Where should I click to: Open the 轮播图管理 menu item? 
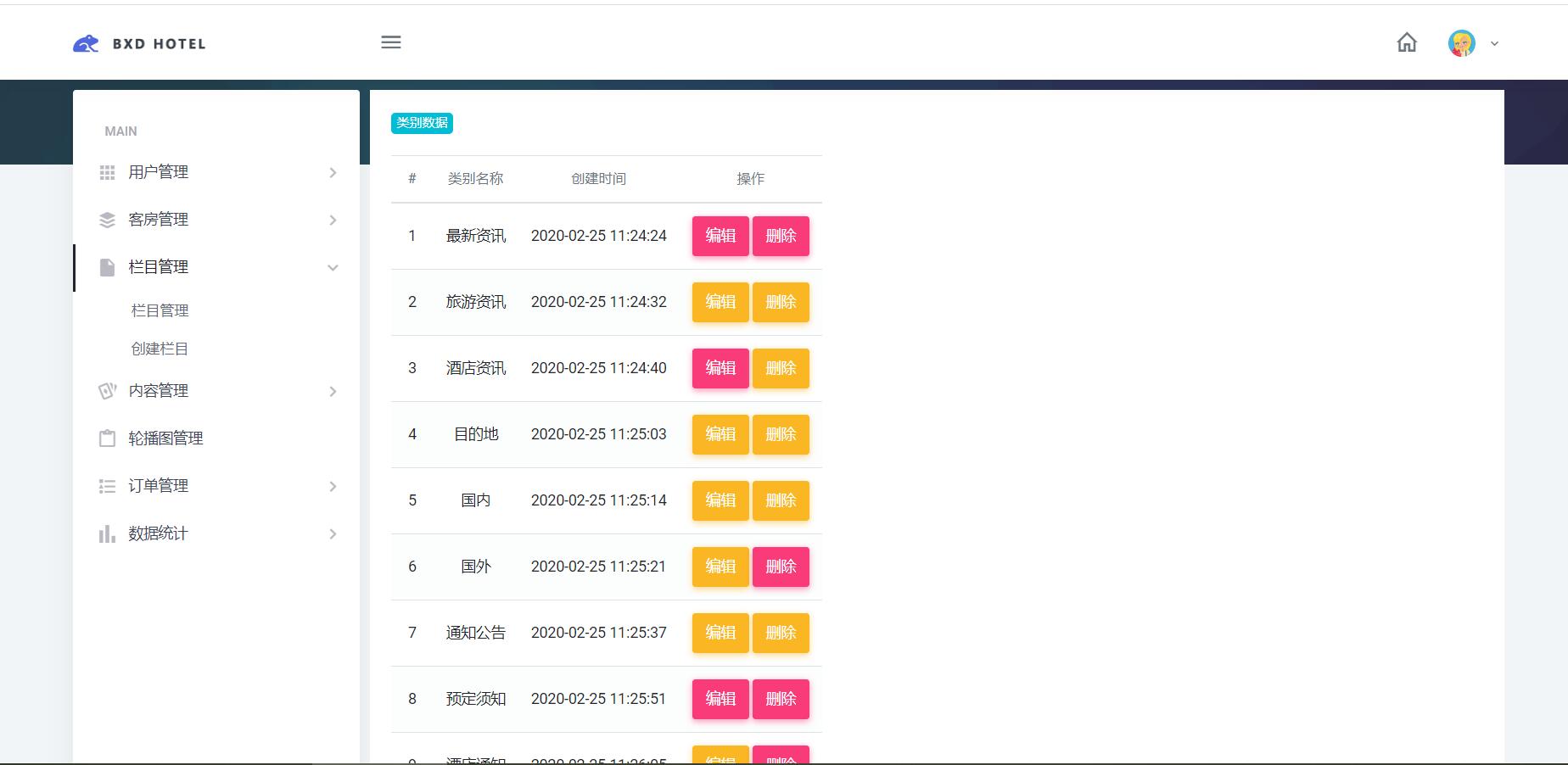(216, 438)
